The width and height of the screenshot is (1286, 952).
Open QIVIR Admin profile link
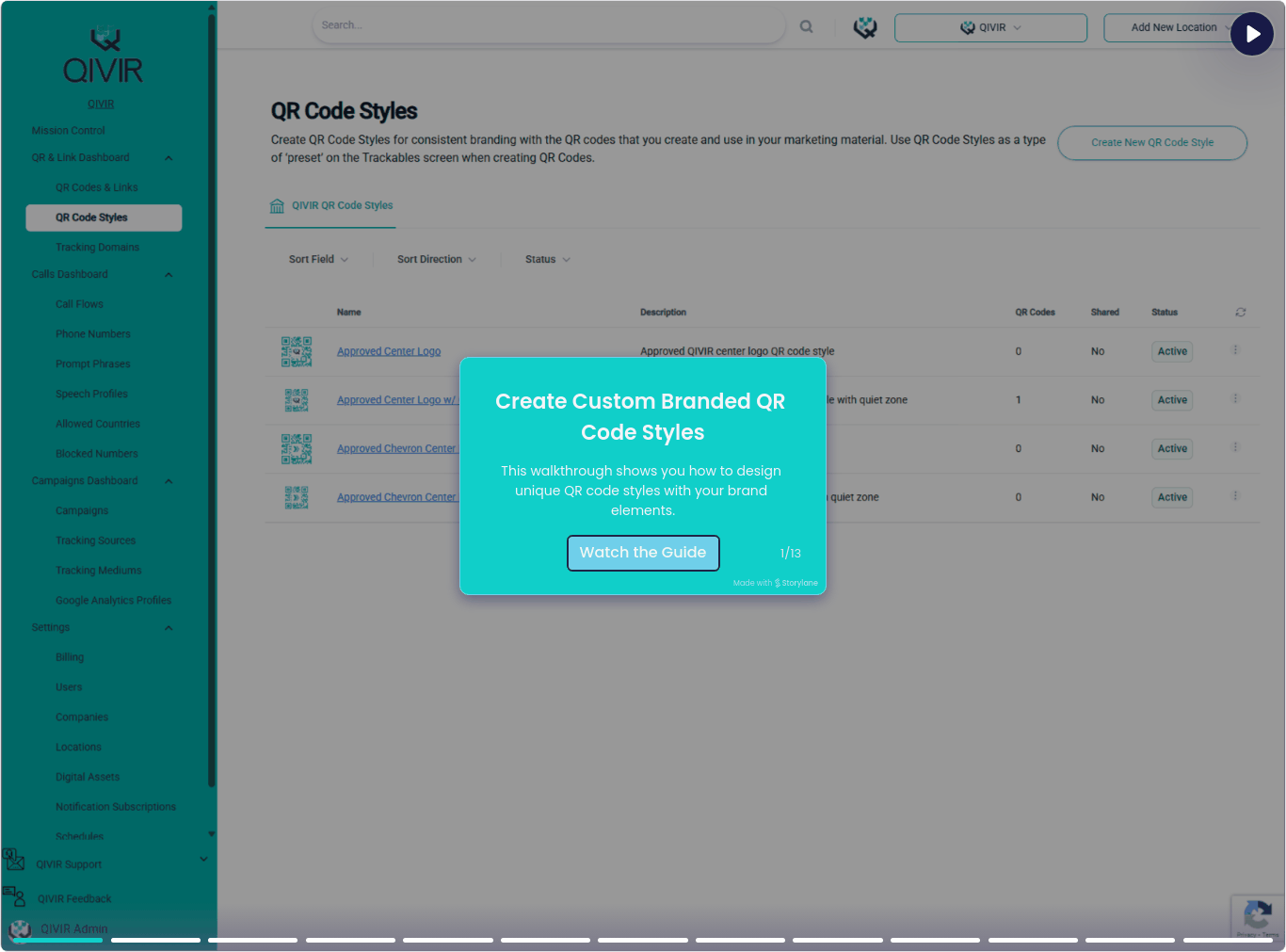click(x=73, y=929)
